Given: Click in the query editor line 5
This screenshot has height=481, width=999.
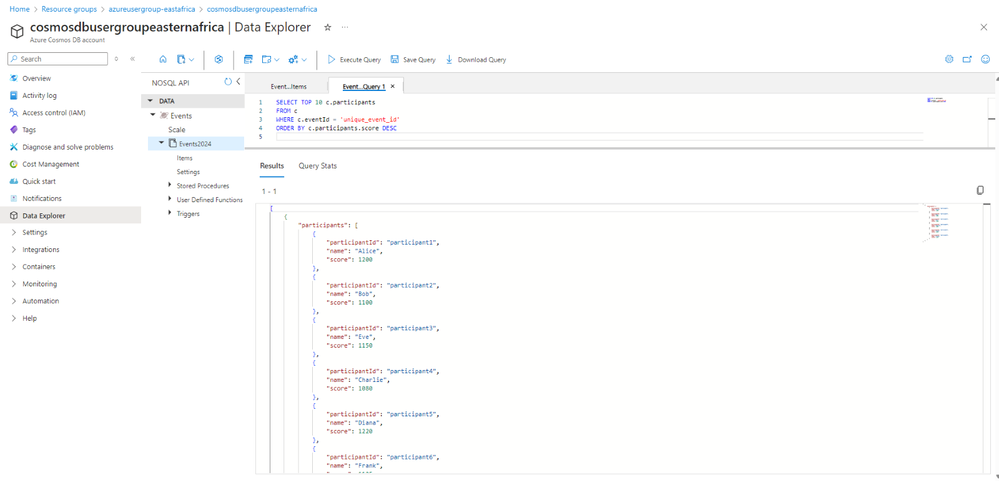Looking at the screenshot, I should 599,136.
